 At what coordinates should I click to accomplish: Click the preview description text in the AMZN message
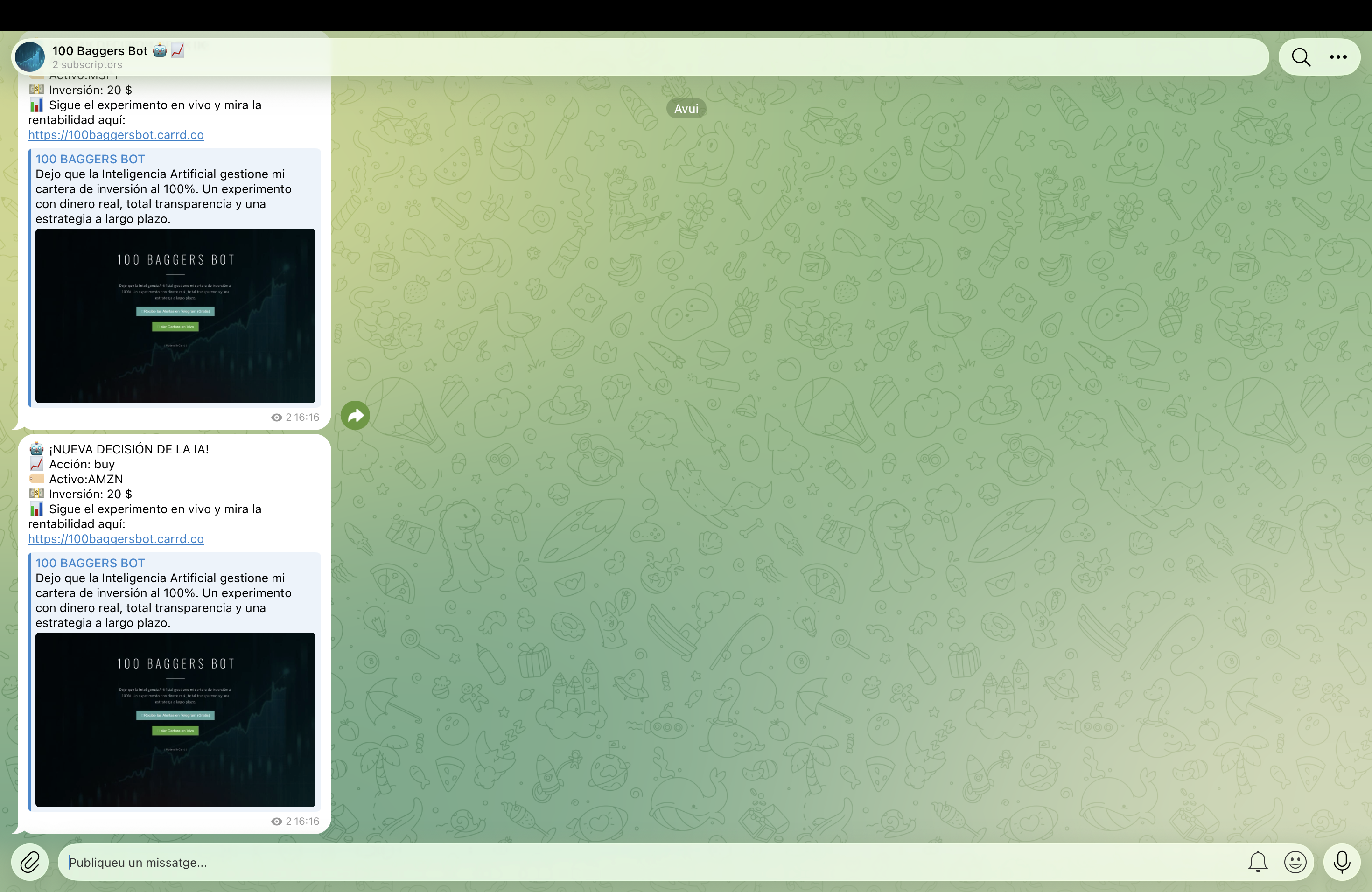pos(164,600)
